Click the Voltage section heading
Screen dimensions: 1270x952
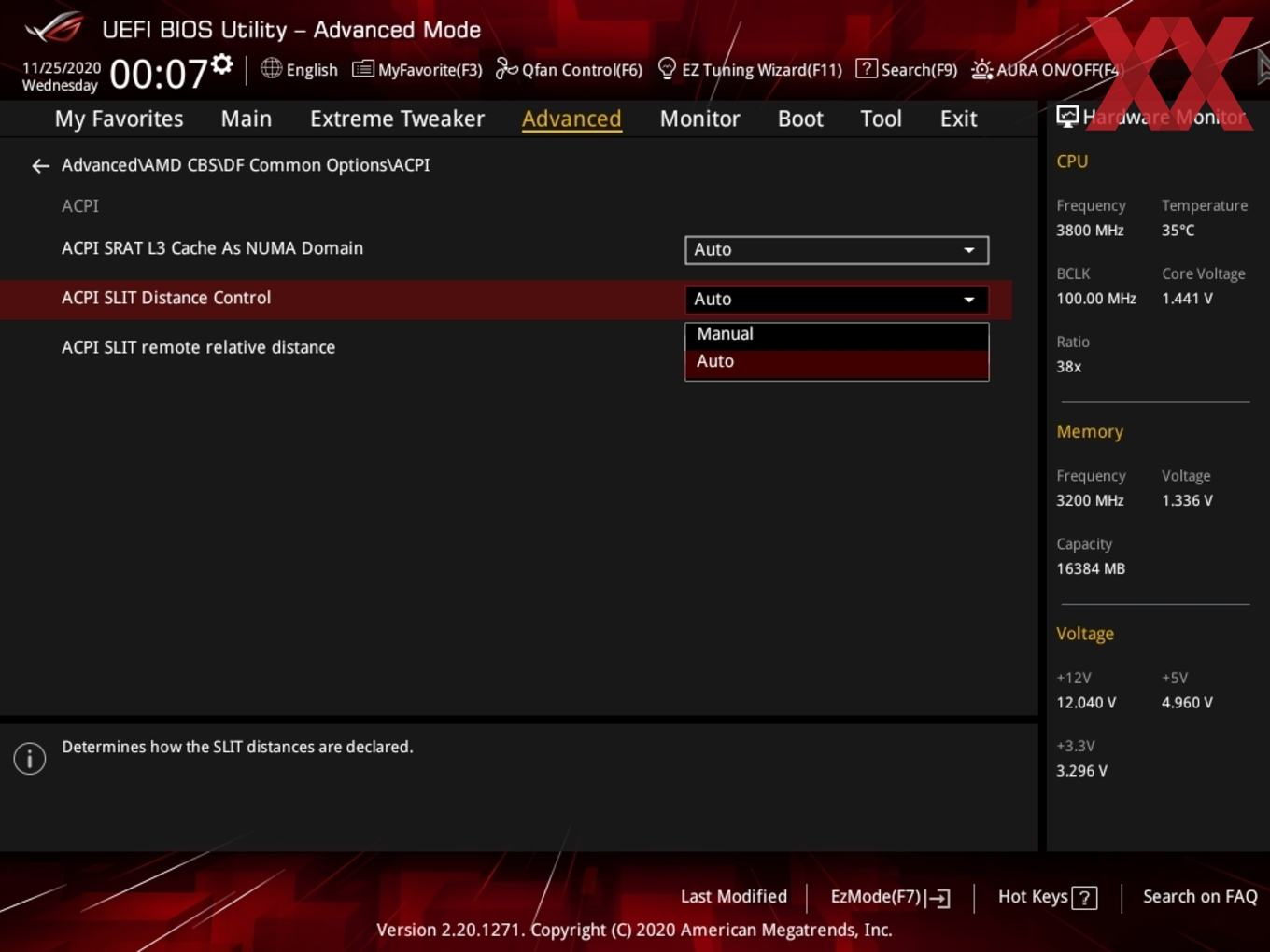click(x=1085, y=634)
